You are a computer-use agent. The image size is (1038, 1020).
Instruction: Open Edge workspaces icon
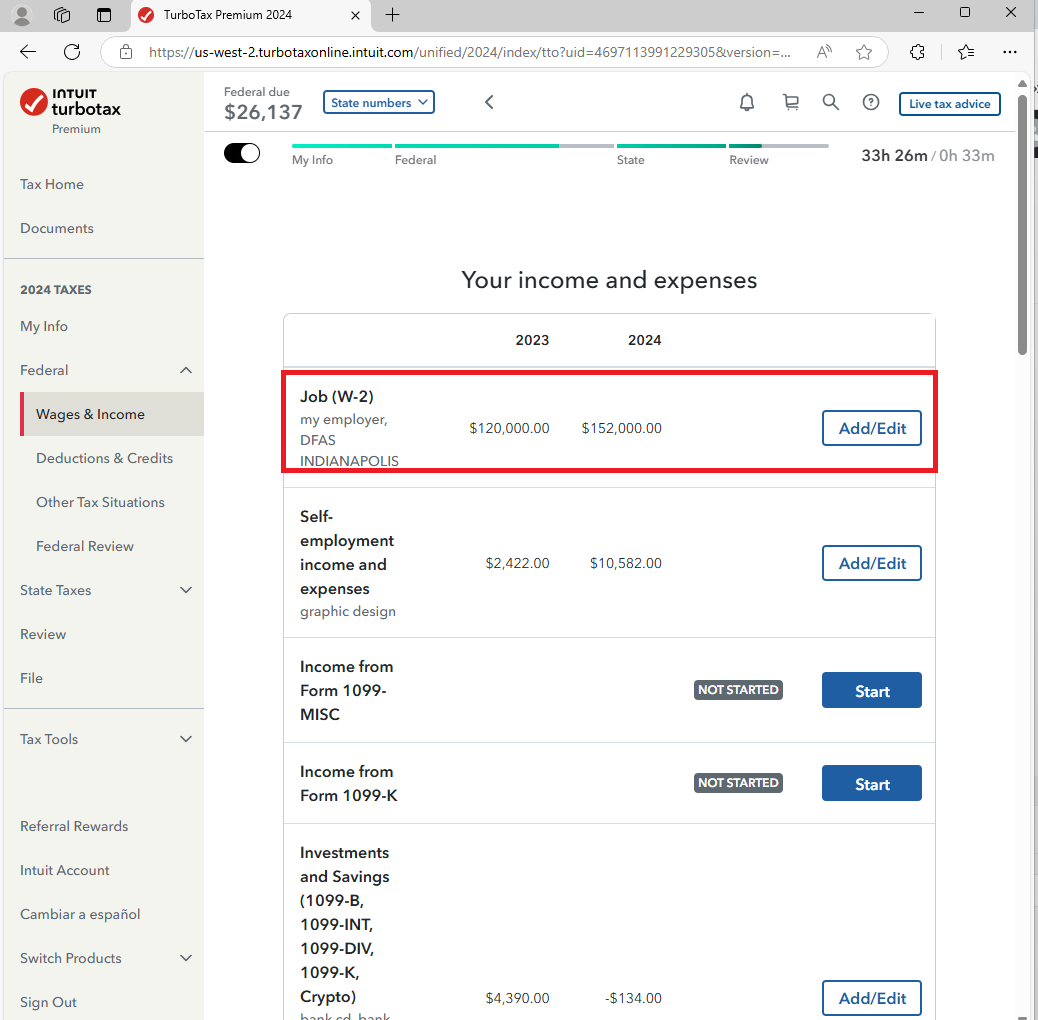[62, 15]
